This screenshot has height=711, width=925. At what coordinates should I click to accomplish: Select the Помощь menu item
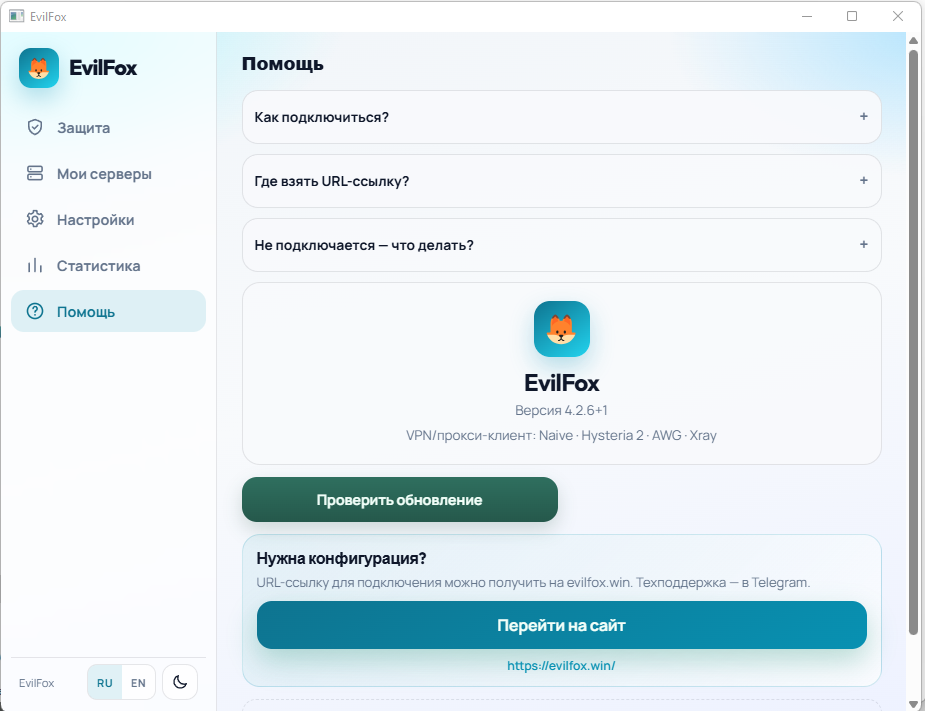[109, 311]
